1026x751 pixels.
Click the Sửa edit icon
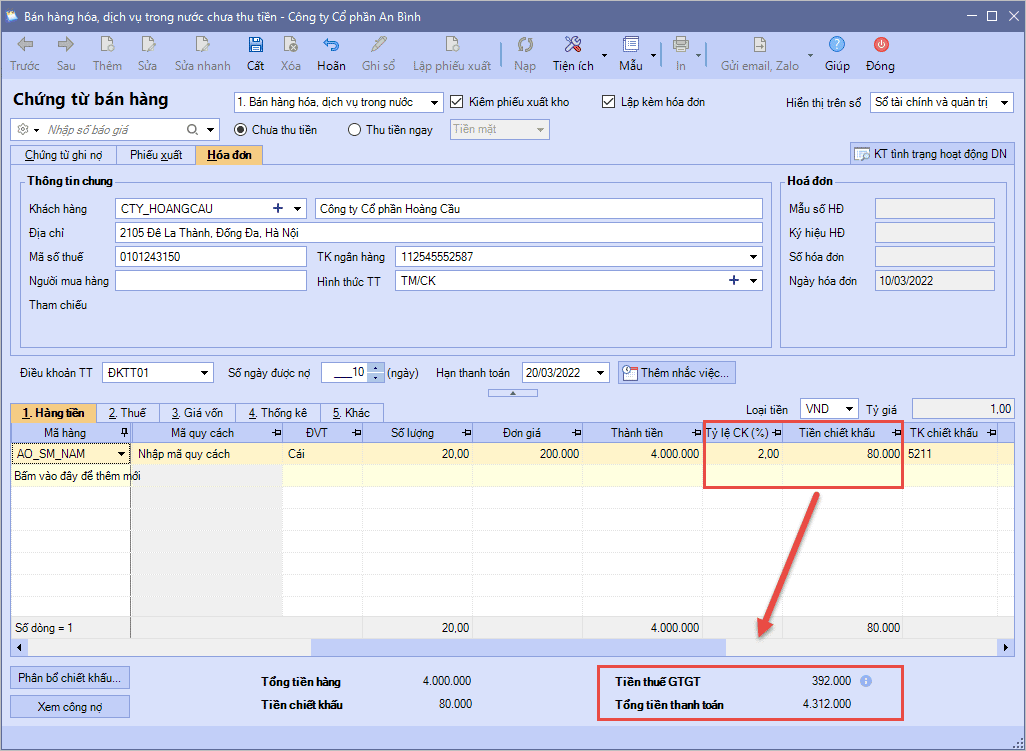(x=148, y=44)
